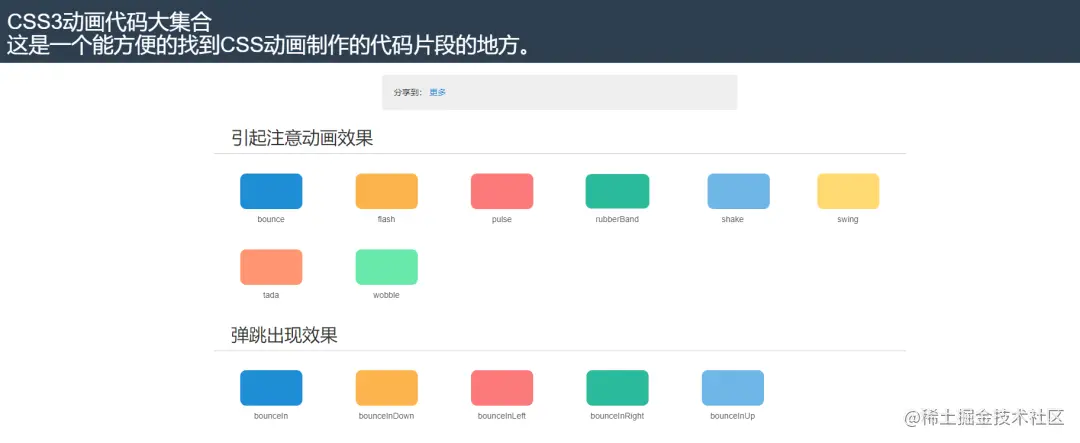The width and height of the screenshot is (1080, 443).
Task: Click the light blue bounceInUp box
Action: tap(733, 388)
